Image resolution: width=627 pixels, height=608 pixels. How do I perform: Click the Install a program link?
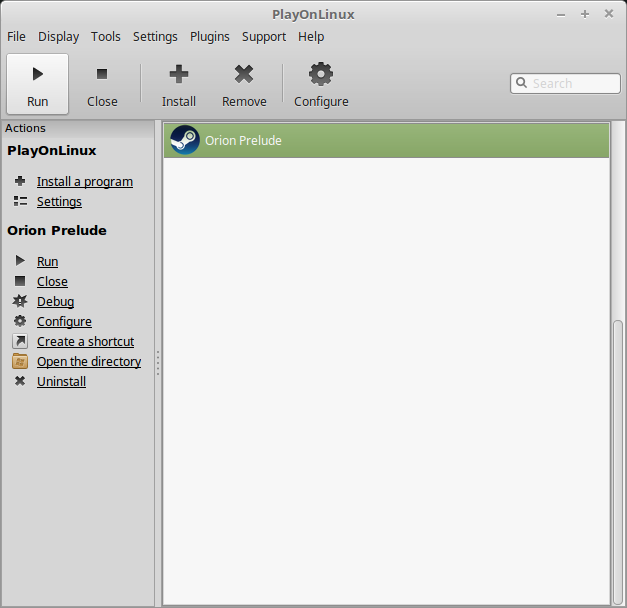coord(85,182)
